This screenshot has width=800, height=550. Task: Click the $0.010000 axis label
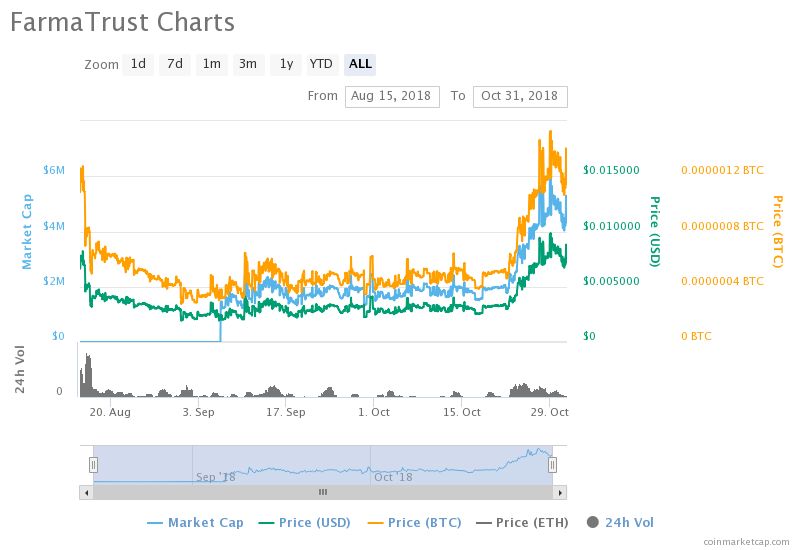[x=611, y=226]
